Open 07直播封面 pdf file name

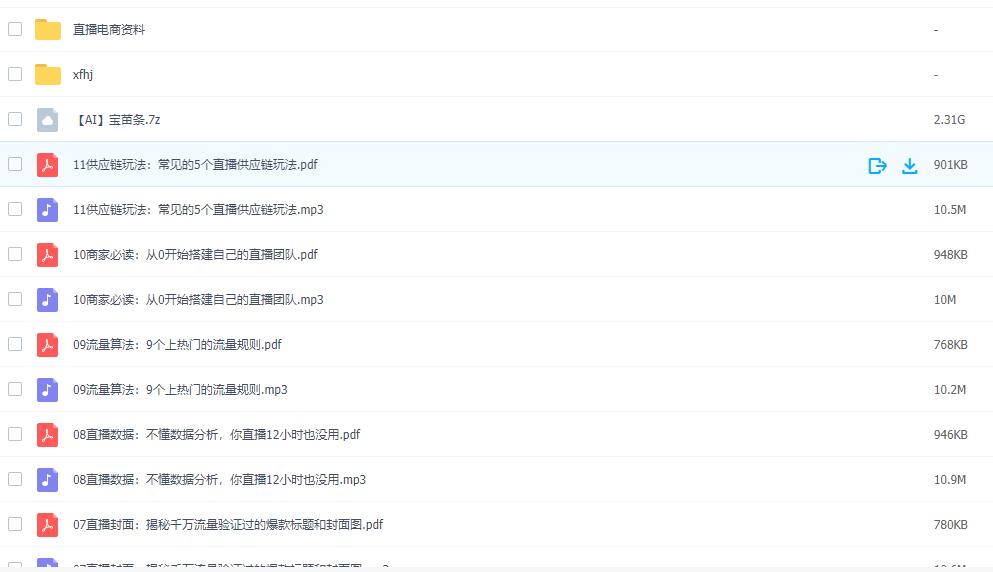228,525
